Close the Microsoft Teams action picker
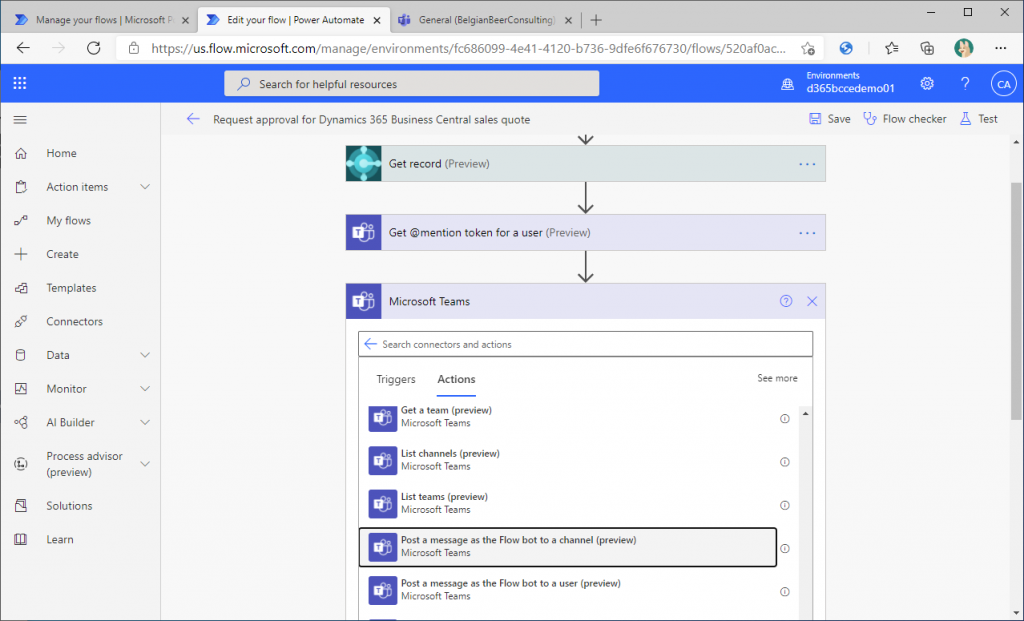The width and height of the screenshot is (1024, 621). (x=812, y=301)
